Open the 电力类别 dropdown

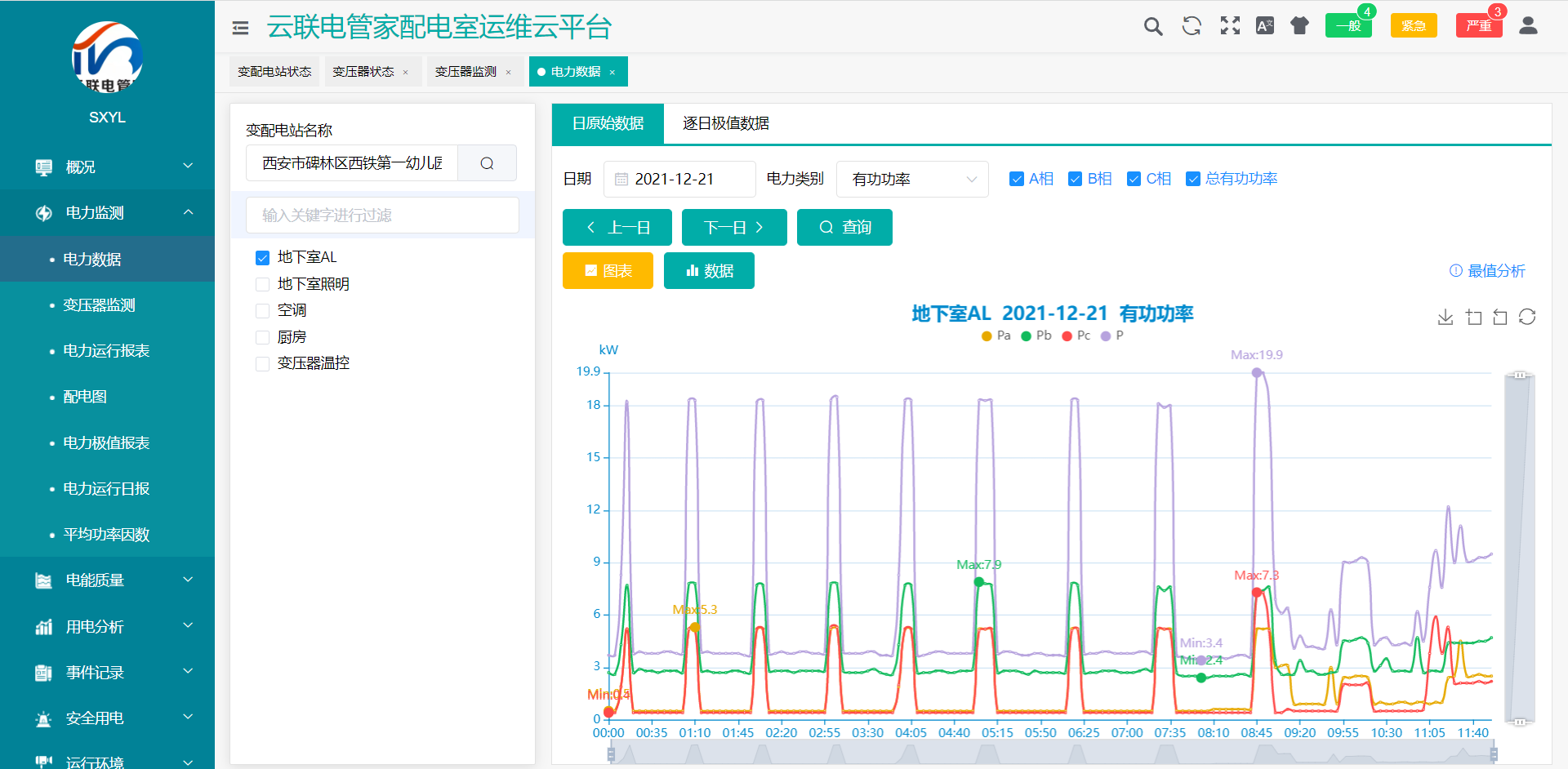pyautogui.click(x=911, y=179)
